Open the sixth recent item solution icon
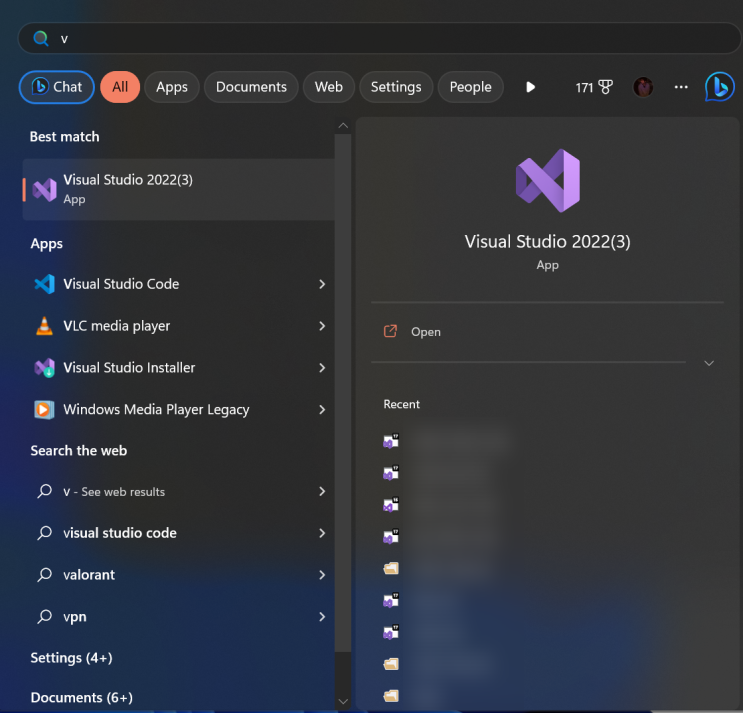 (x=391, y=600)
